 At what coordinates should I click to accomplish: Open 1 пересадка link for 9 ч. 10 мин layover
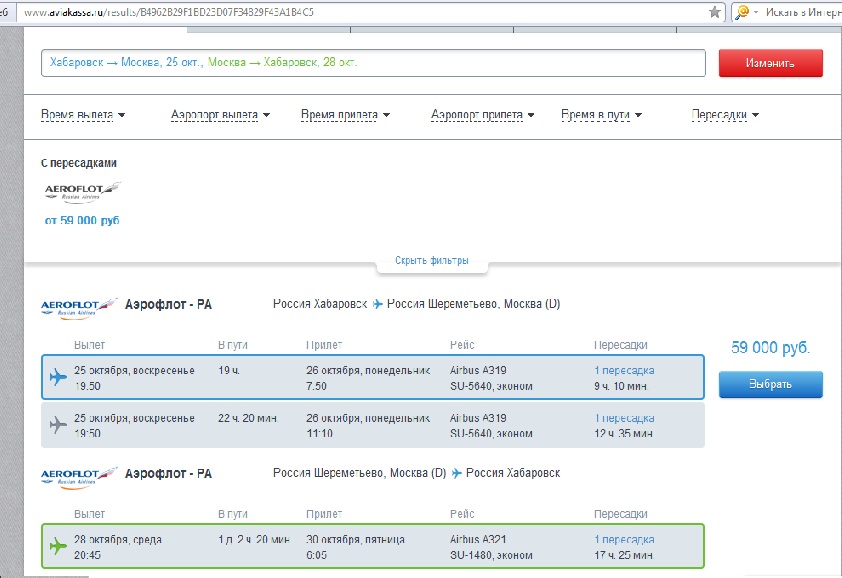pyautogui.click(x=624, y=371)
